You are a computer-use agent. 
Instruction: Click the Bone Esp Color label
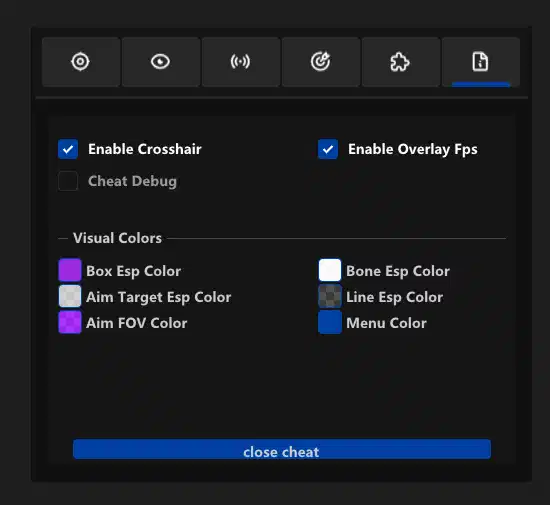[398, 271]
